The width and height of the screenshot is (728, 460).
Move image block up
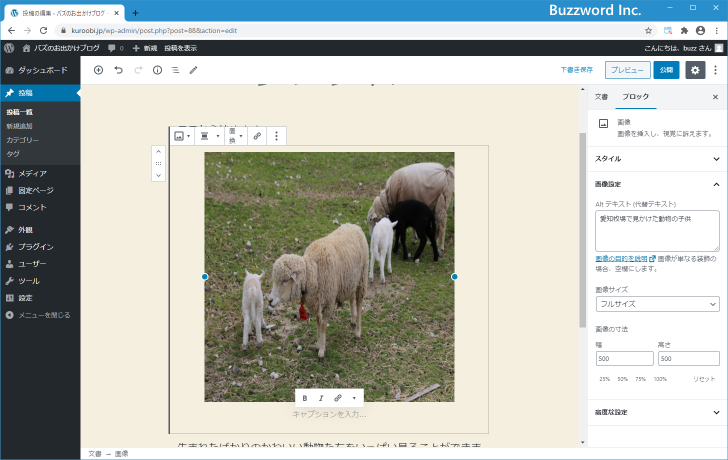[158, 152]
